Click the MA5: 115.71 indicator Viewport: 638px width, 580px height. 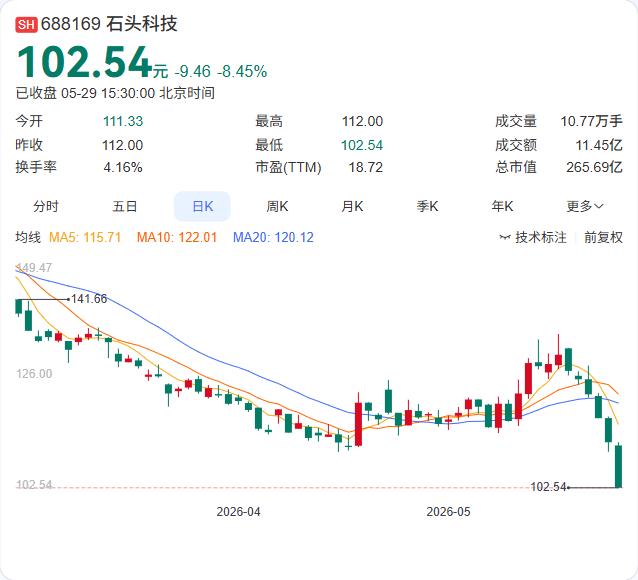pos(85,237)
